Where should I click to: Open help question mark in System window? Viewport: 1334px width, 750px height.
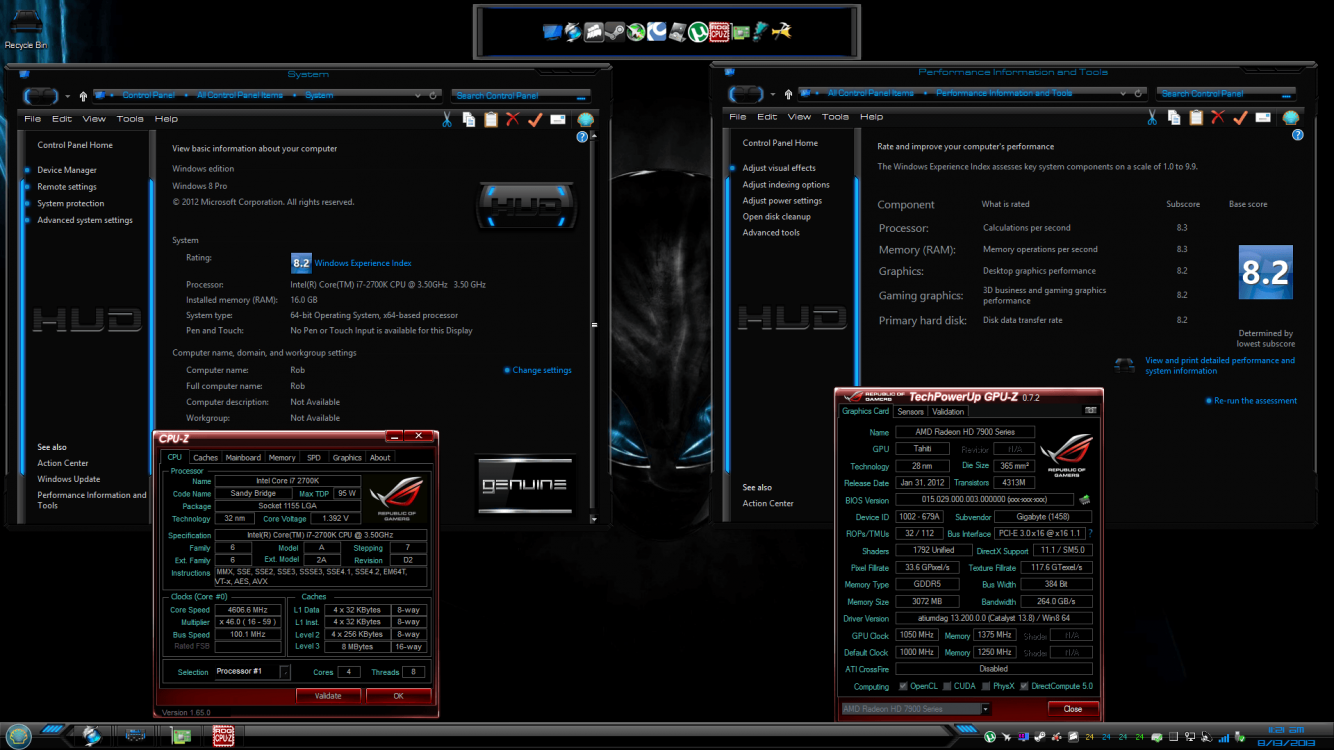click(582, 137)
